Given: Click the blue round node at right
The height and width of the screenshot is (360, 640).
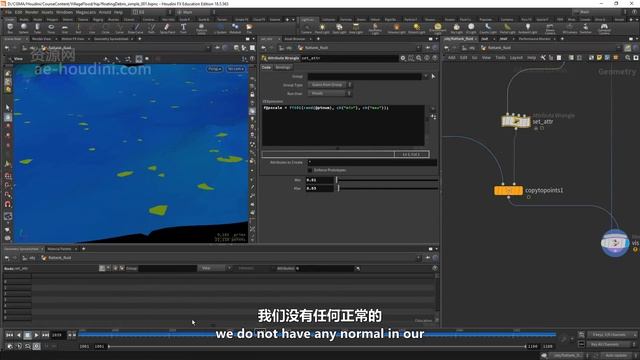Looking at the screenshot, I should click(x=615, y=243).
